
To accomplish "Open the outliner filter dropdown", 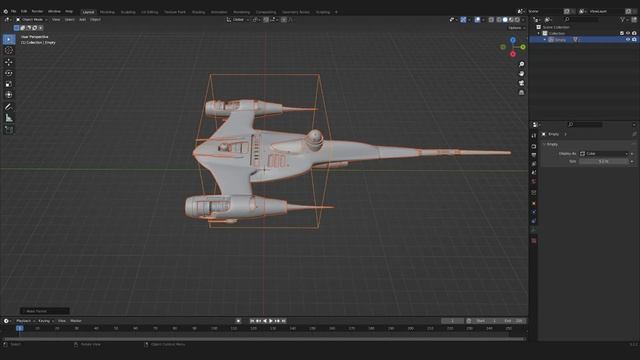I will (624, 20).
